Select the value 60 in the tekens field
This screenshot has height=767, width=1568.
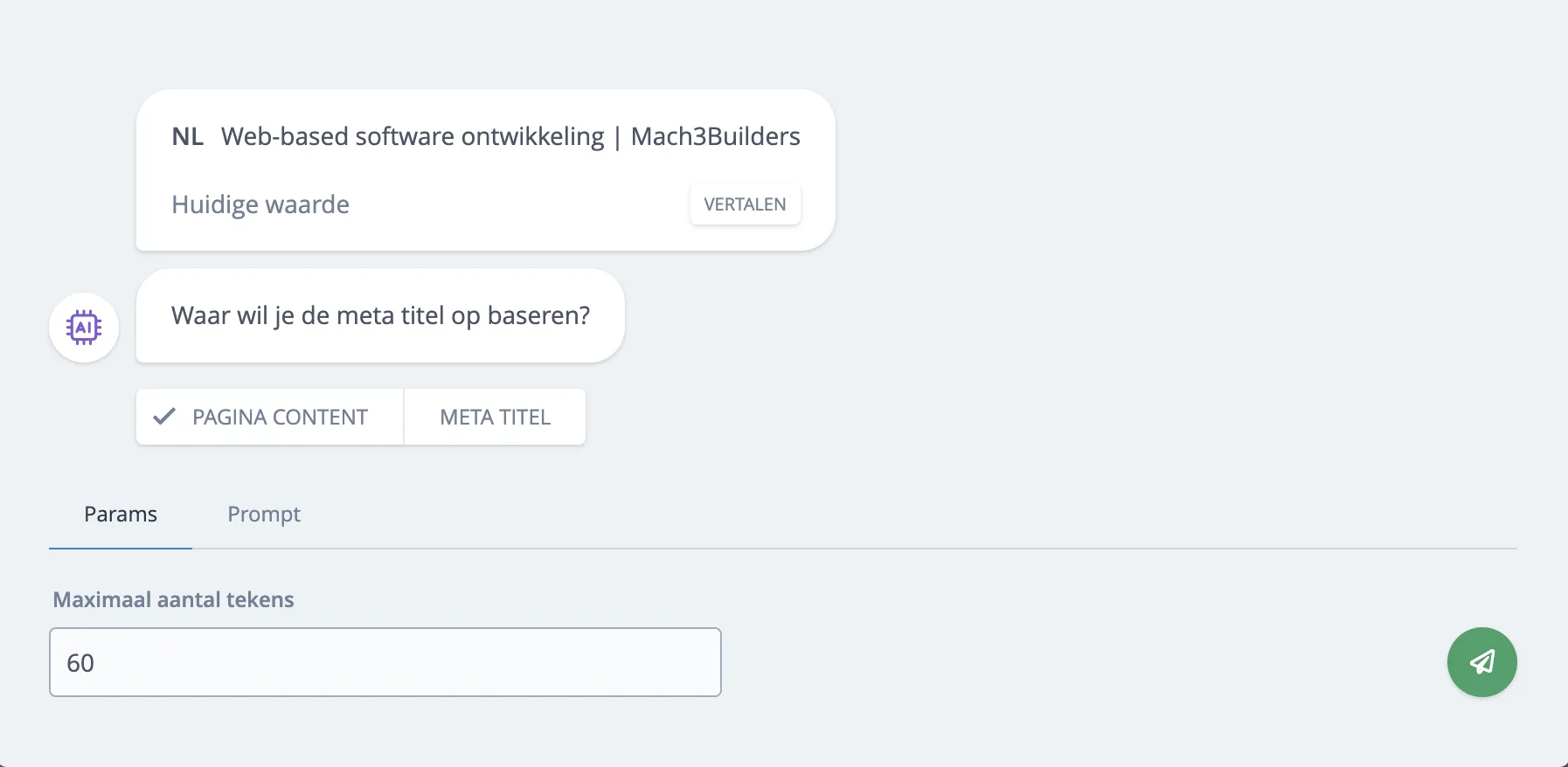click(80, 662)
